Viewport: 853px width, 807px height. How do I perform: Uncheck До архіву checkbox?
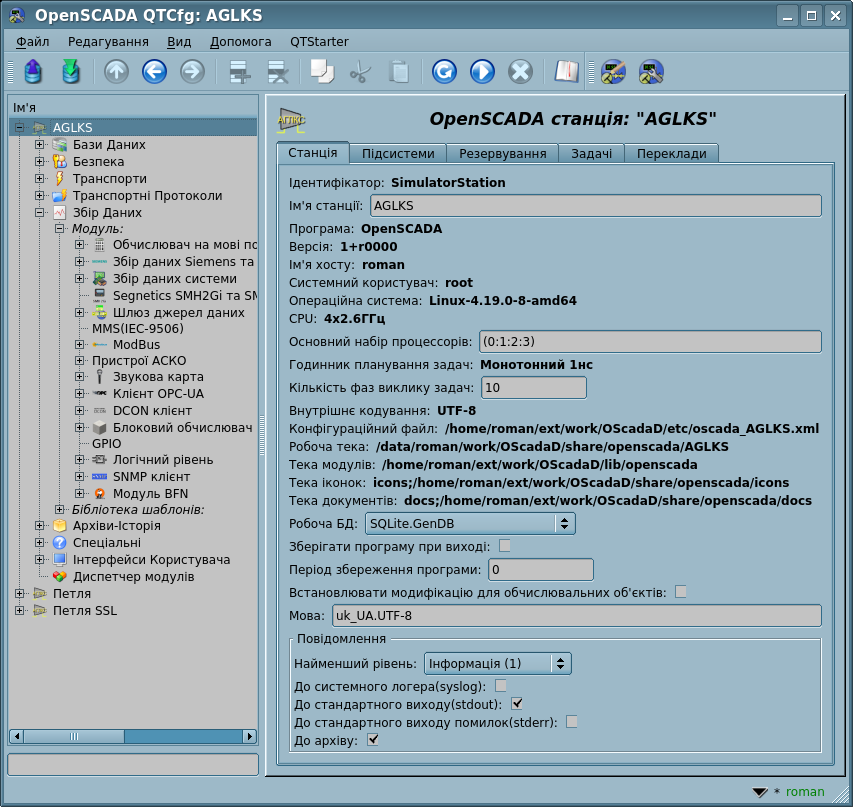pos(373,740)
